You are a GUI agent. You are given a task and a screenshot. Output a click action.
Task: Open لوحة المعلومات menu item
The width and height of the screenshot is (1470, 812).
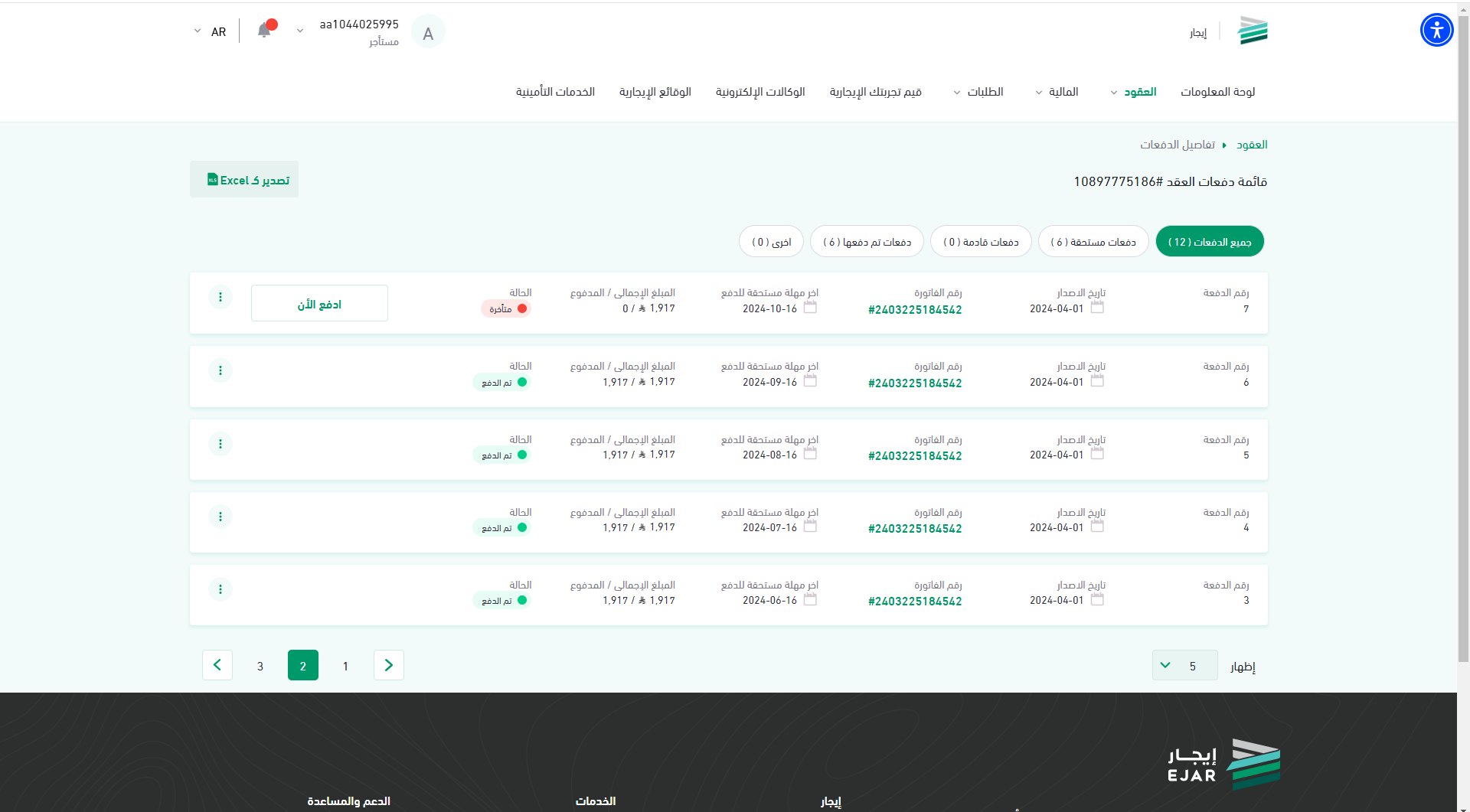(1217, 92)
